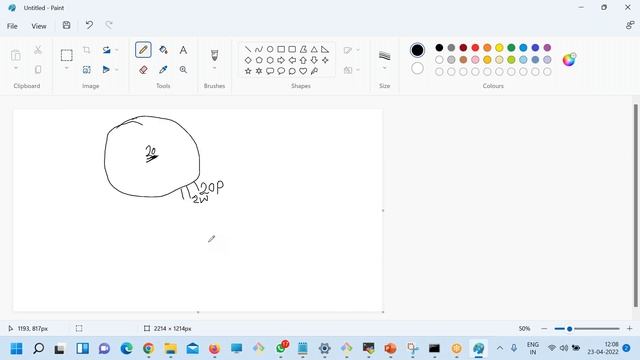The height and width of the screenshot is (360, 640).
Task: Open File Explorer from taskbar
Action: tap(171, 349)
